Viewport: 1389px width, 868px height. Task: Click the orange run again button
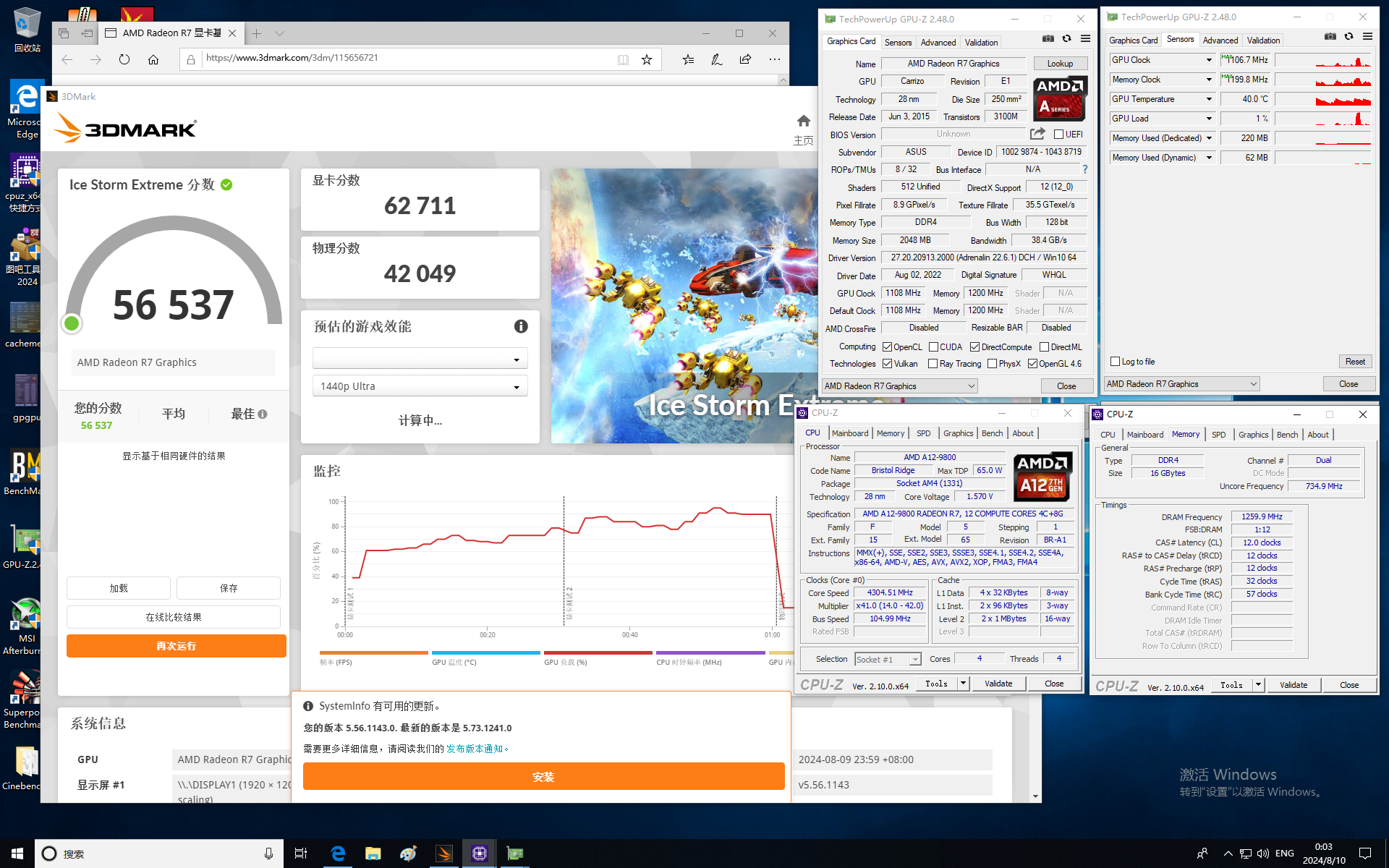(x=176, y=646)
